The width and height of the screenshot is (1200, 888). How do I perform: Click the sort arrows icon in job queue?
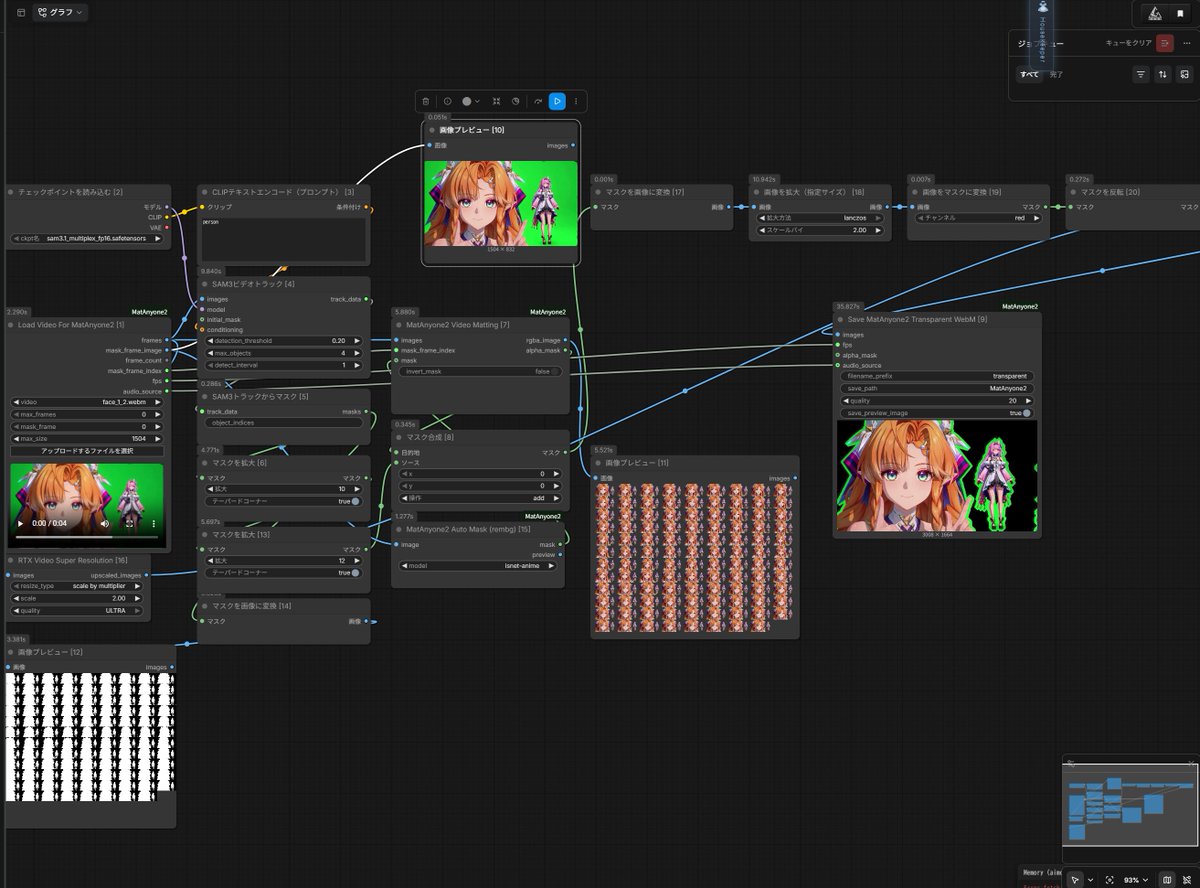coord(1163,74)
